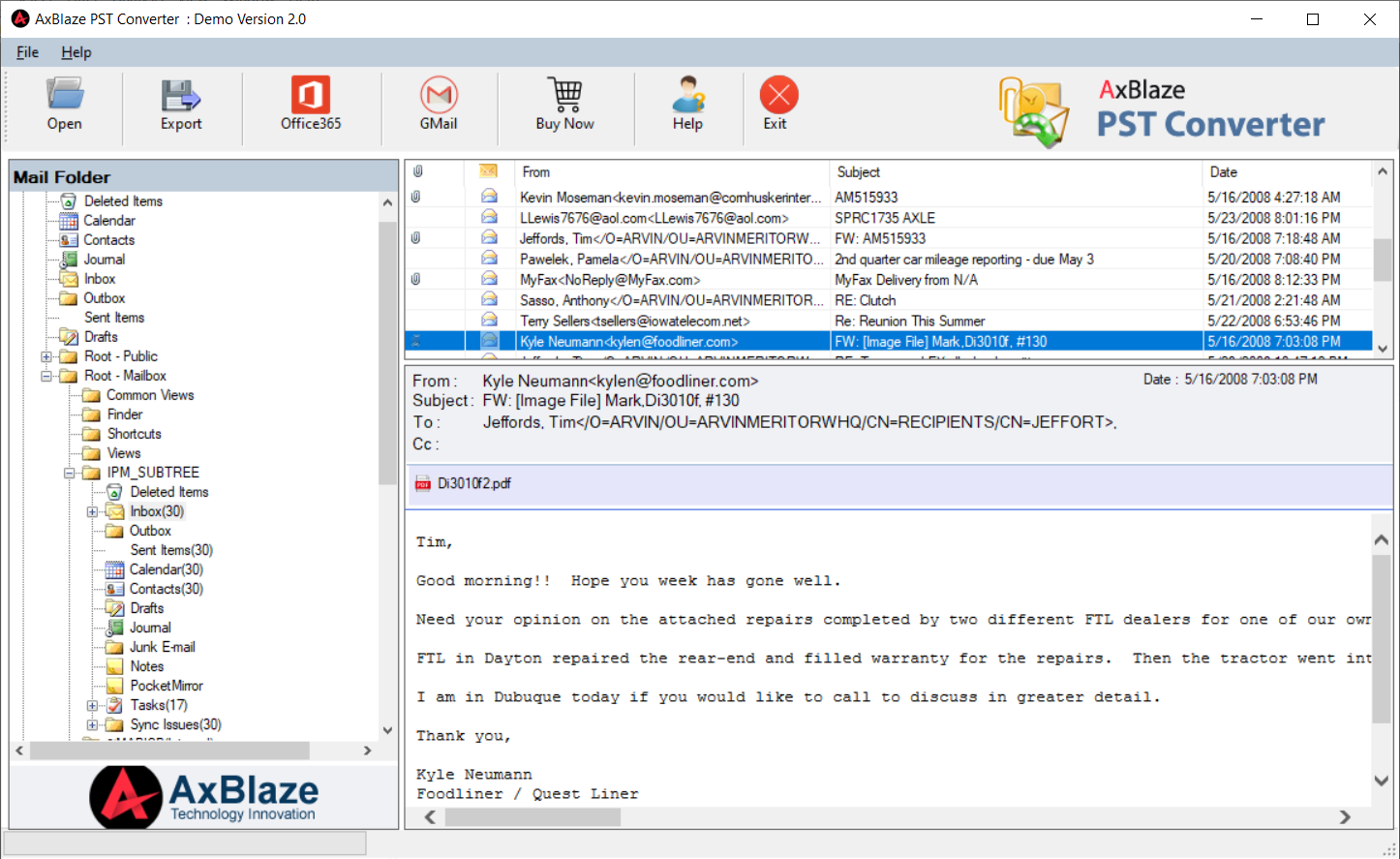The height and width of the screenshot is (859, 1400).
Task: Open the Di3010f2.pdf attachment
Action: [x=474, y=483]
